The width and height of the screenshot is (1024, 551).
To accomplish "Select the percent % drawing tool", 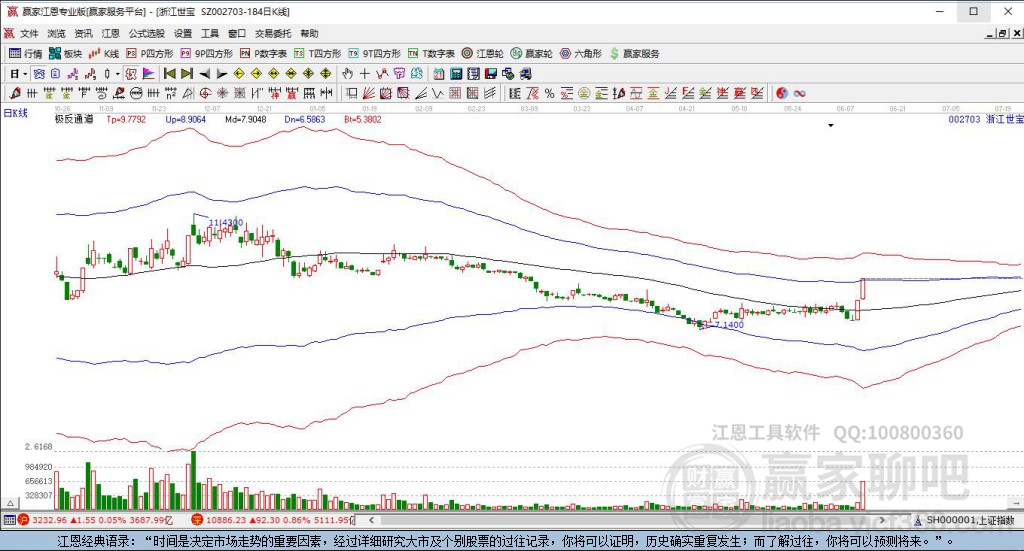I will [x=549, y=93].
